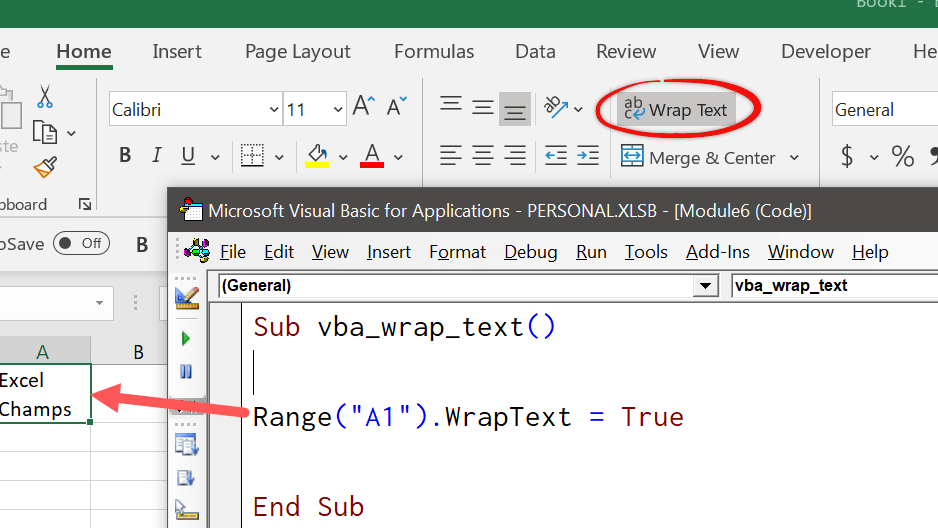Expand Orientation options arrow
The width and height of the screenshot is (938, 528).
(x=578, y=109)
